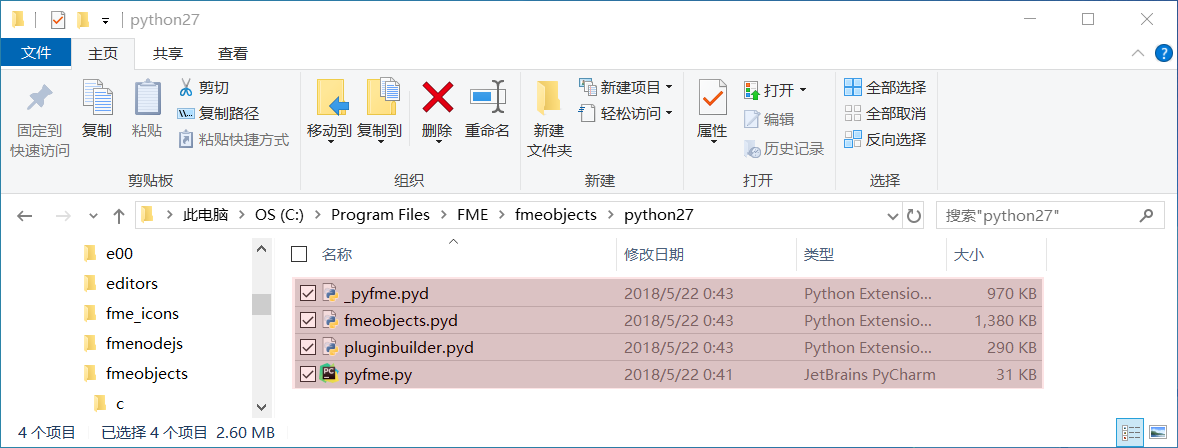Uncheck the _pyfme.pyd file checkbox
This screenshot has height=448, width=1178.
pos(308,293)
